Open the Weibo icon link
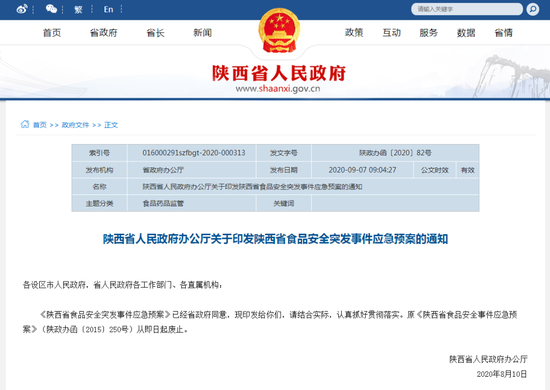Image resolution: width=550 pixels, height=390 pixels. (22, 9)
